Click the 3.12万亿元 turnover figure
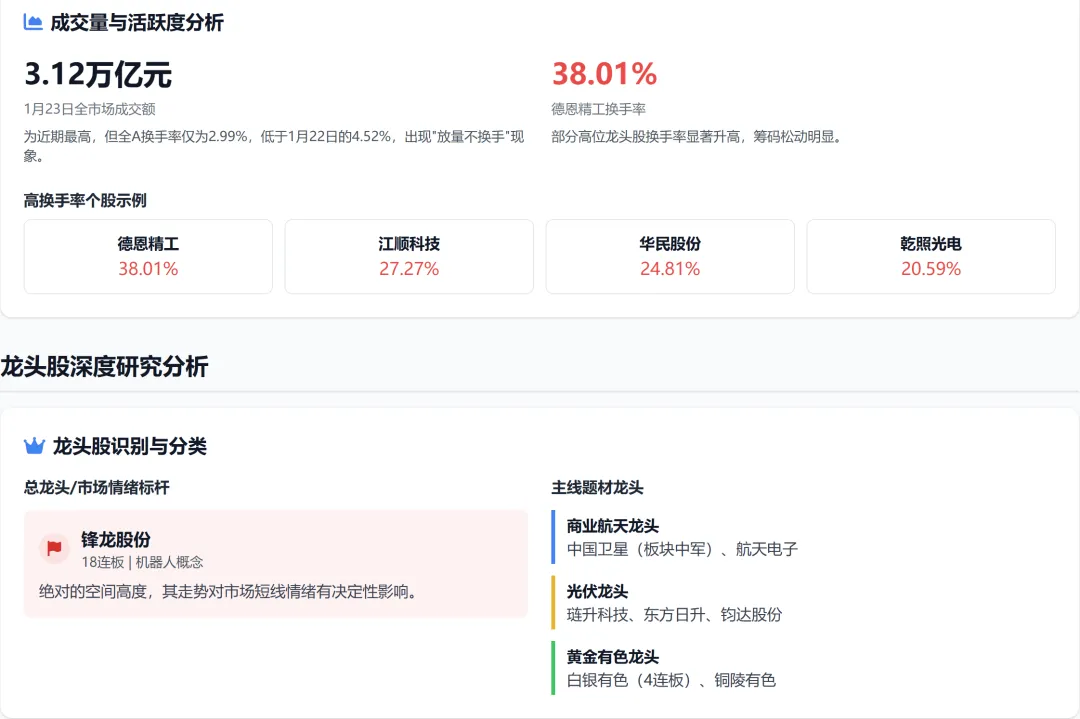 tap(98, 74)
